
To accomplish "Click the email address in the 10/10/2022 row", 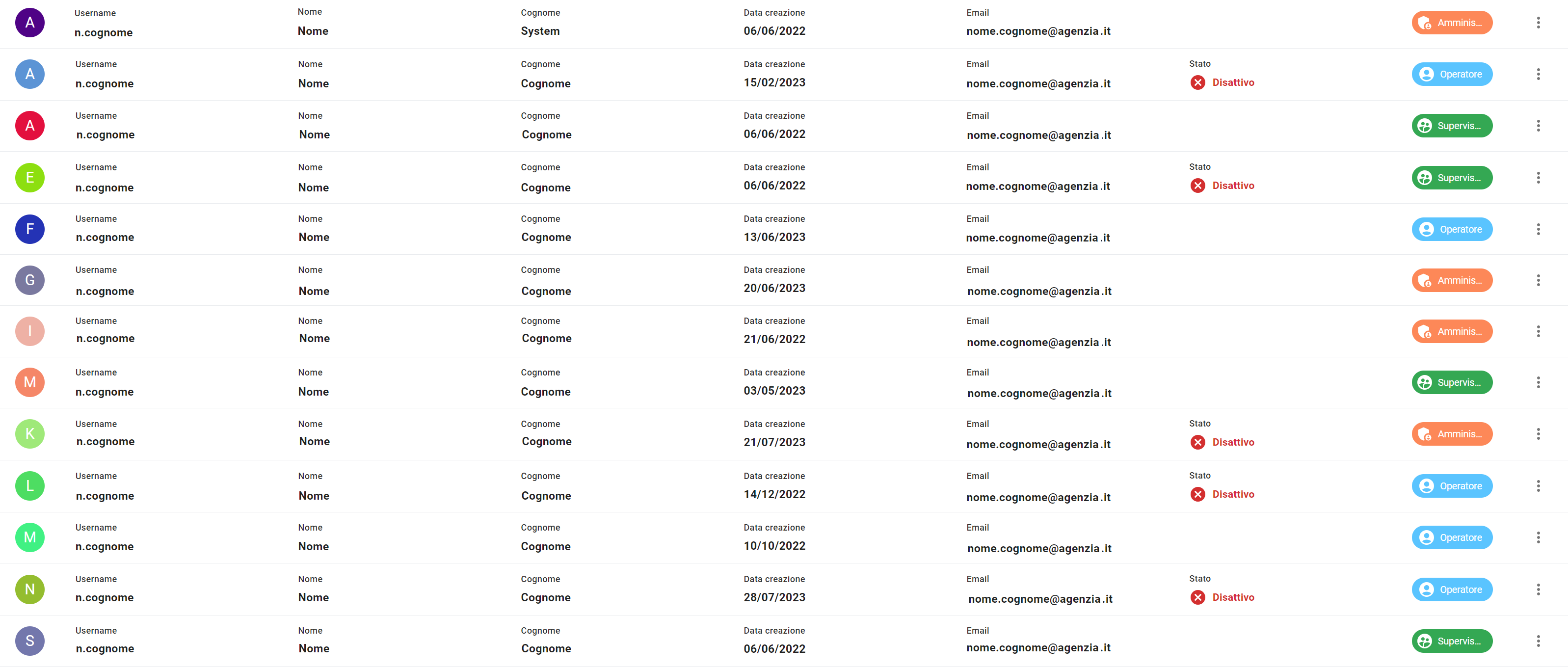I will pyautogui.click(x=1039, y=548).
